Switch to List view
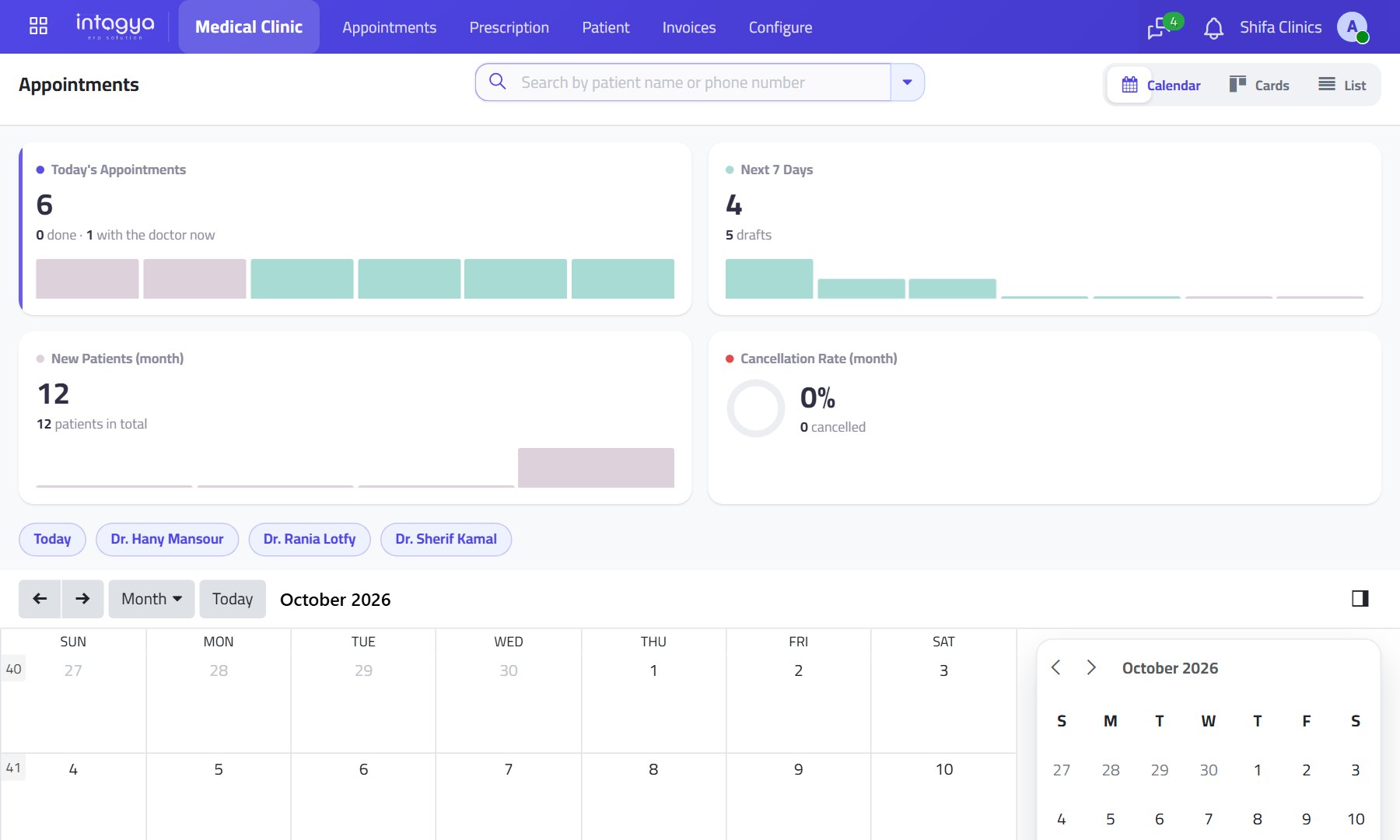The image size is (1400, 840). 1342,85
